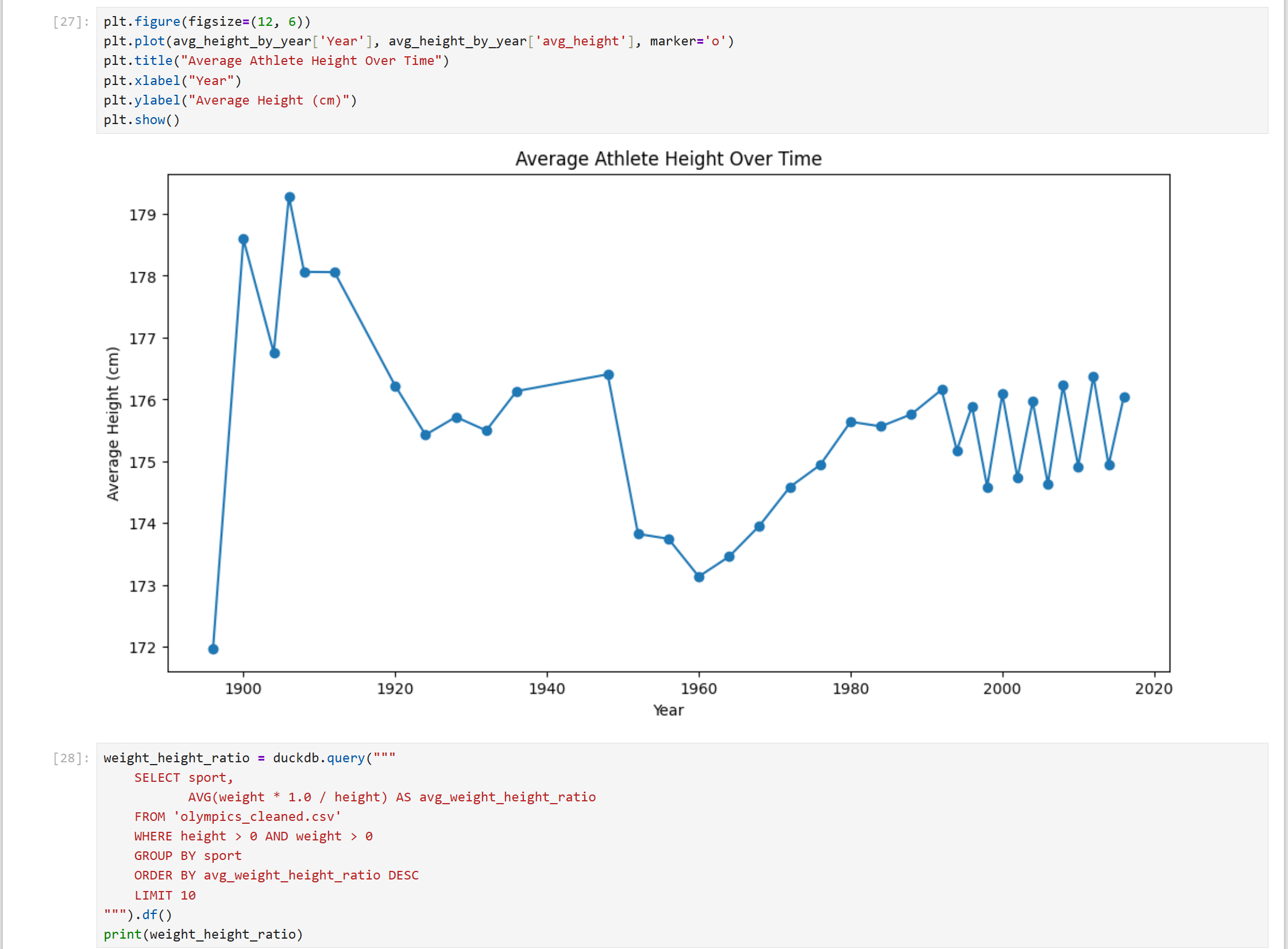Screen dimensions: 1288x949
Task: Click inside the plt.figure code line
Action: (x=207, y=22)
